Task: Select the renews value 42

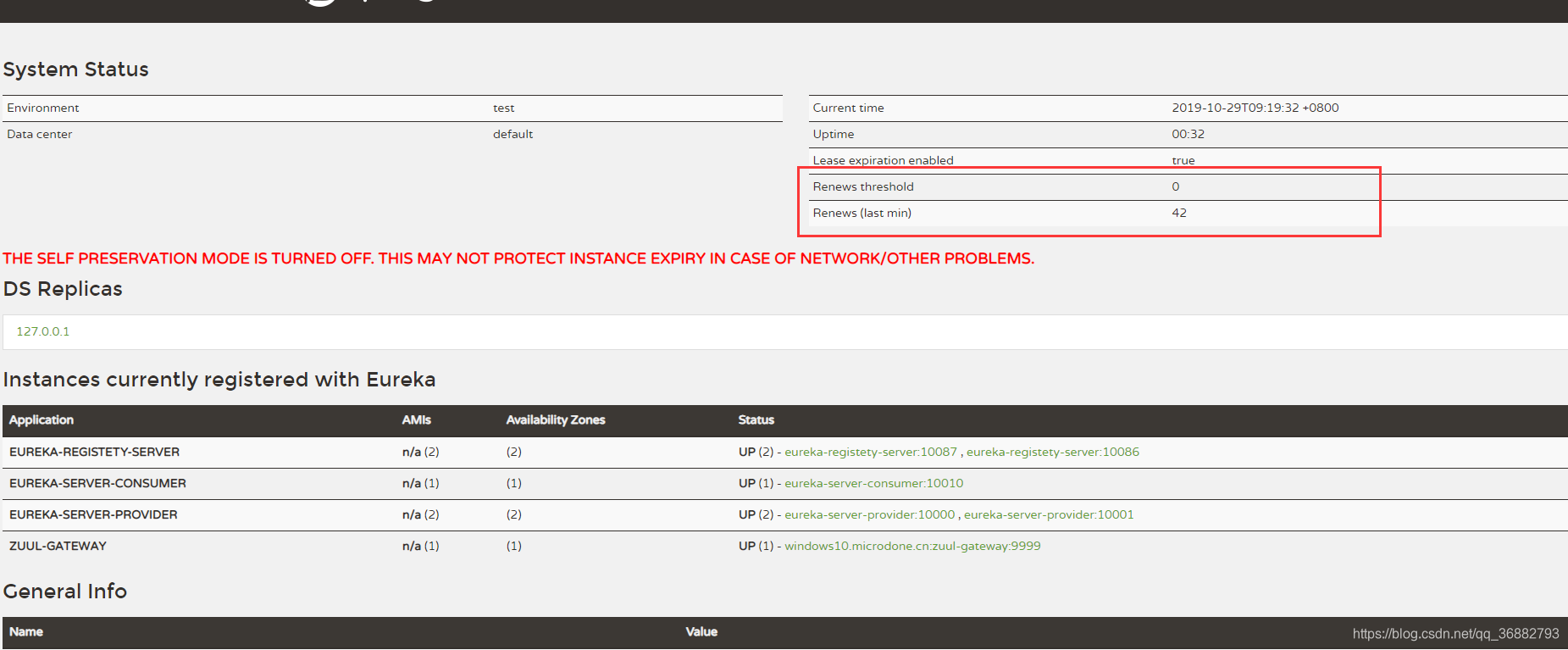Action: (1179, 213)
